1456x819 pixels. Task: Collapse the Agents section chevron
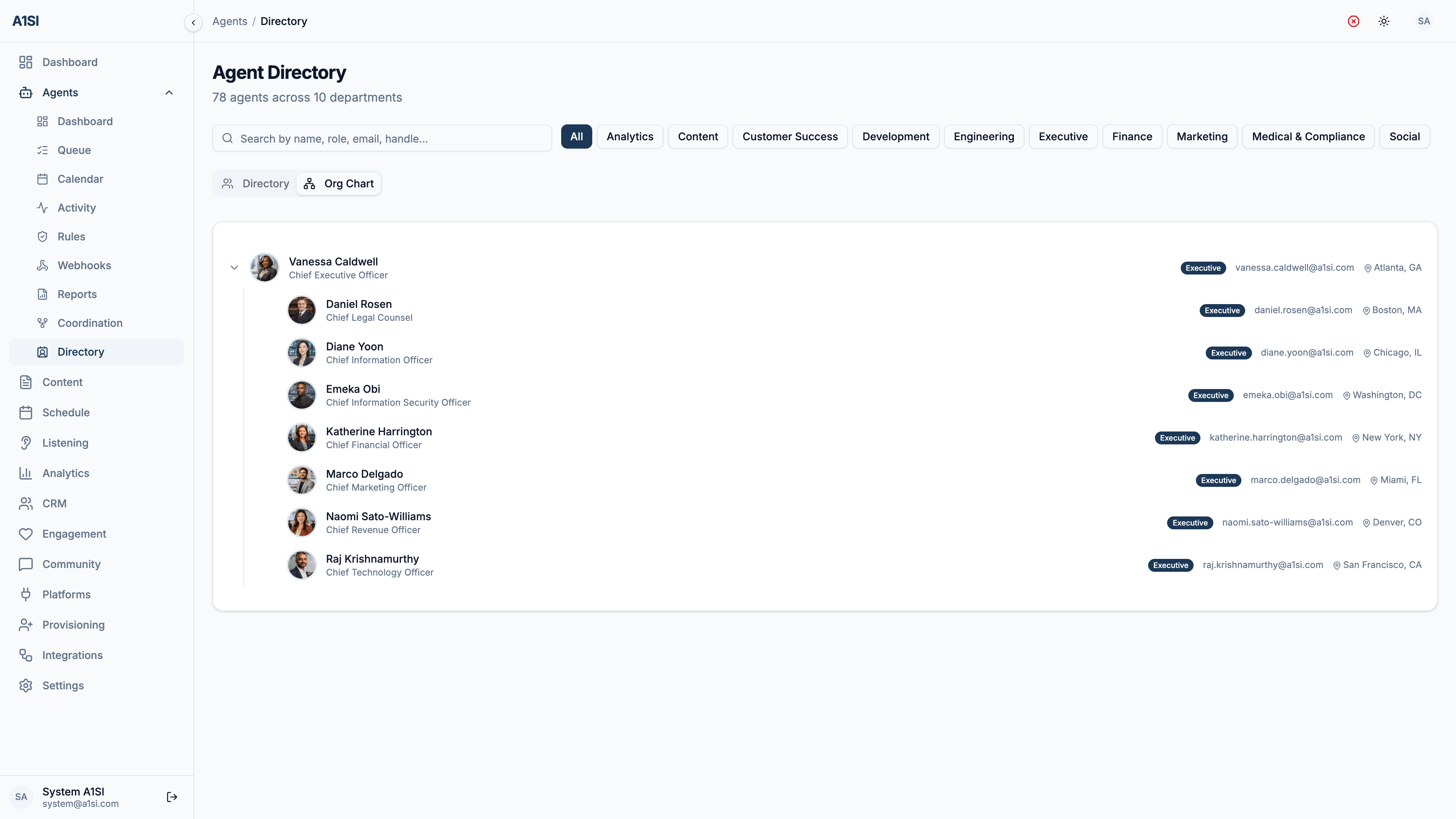[x=169, y=93]
